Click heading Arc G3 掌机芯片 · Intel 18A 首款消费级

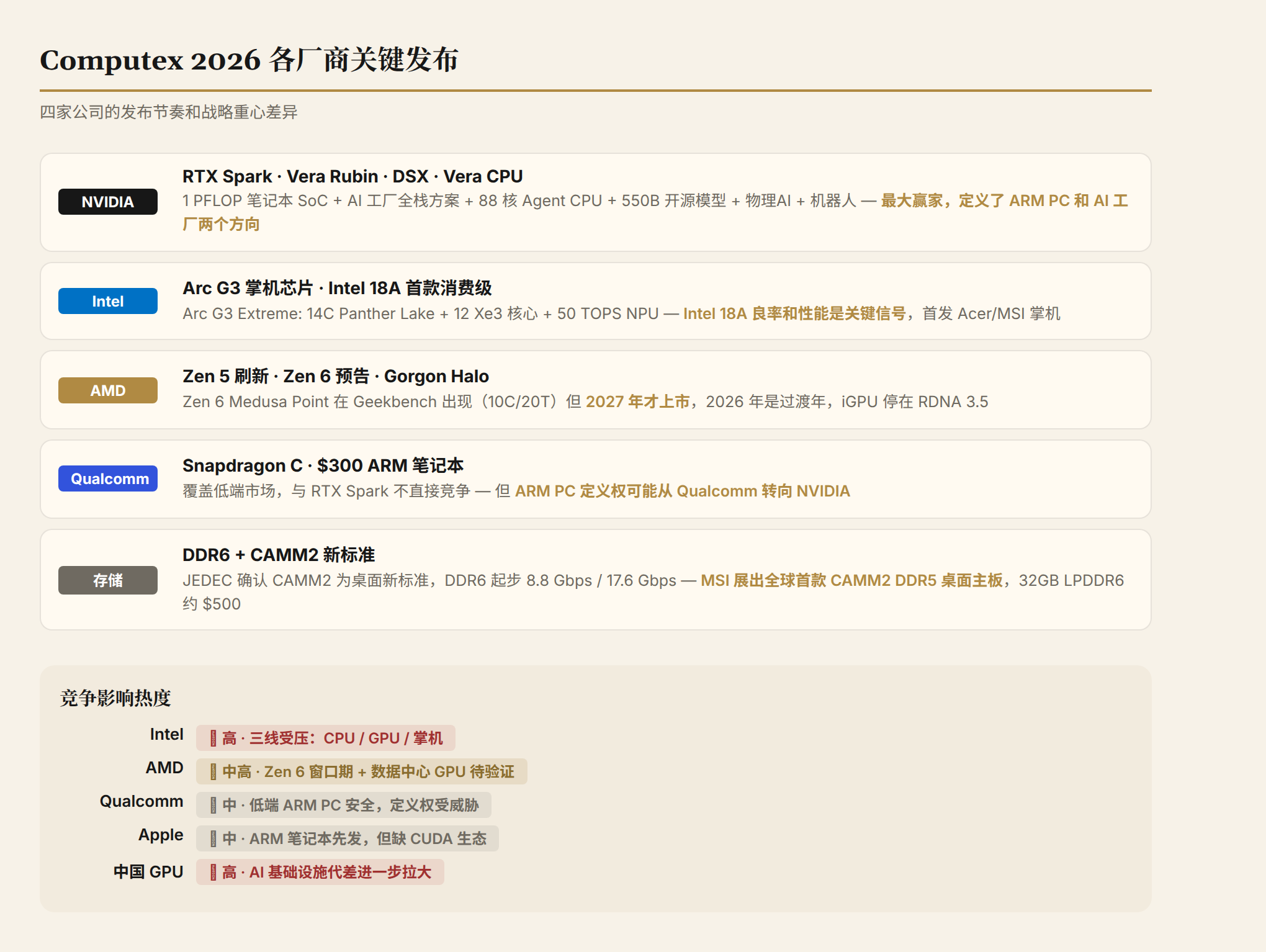tap(337, 288)
